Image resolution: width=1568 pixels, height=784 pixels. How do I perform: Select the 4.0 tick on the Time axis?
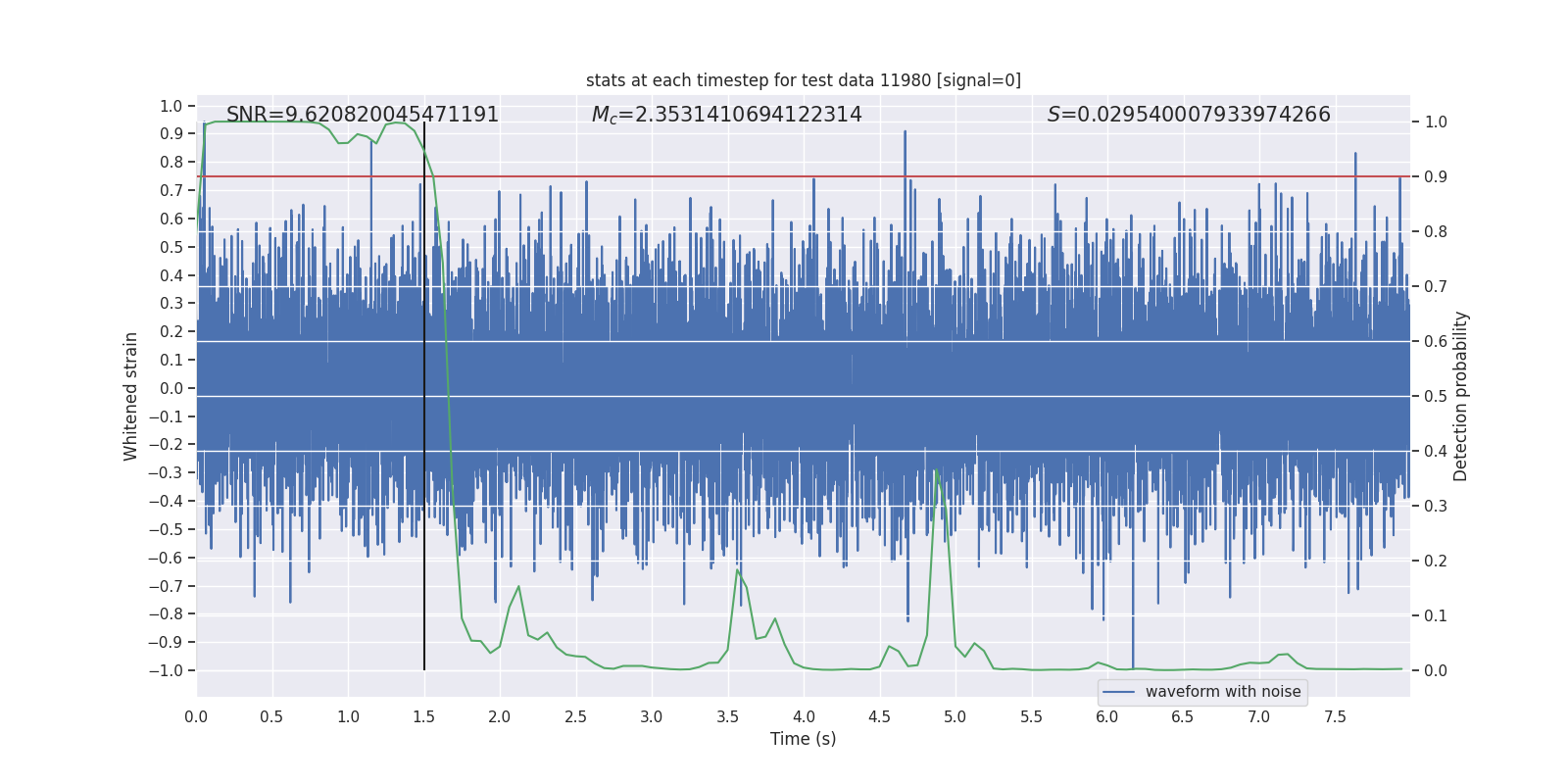click(x=804, y=716)
